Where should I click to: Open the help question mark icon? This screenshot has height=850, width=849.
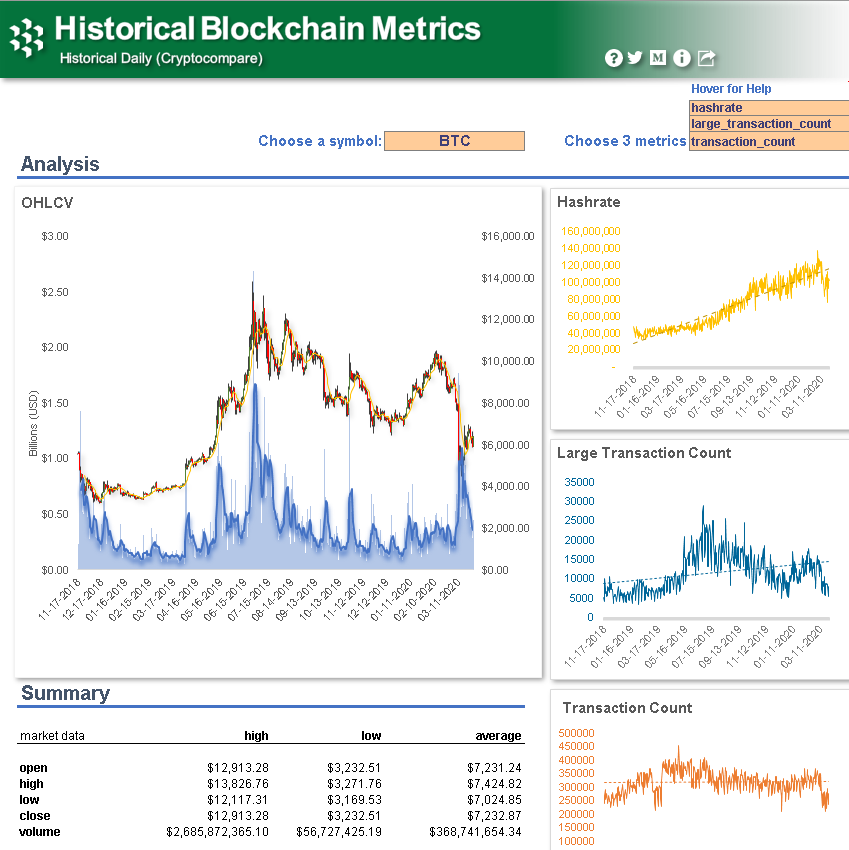point(613,58)
